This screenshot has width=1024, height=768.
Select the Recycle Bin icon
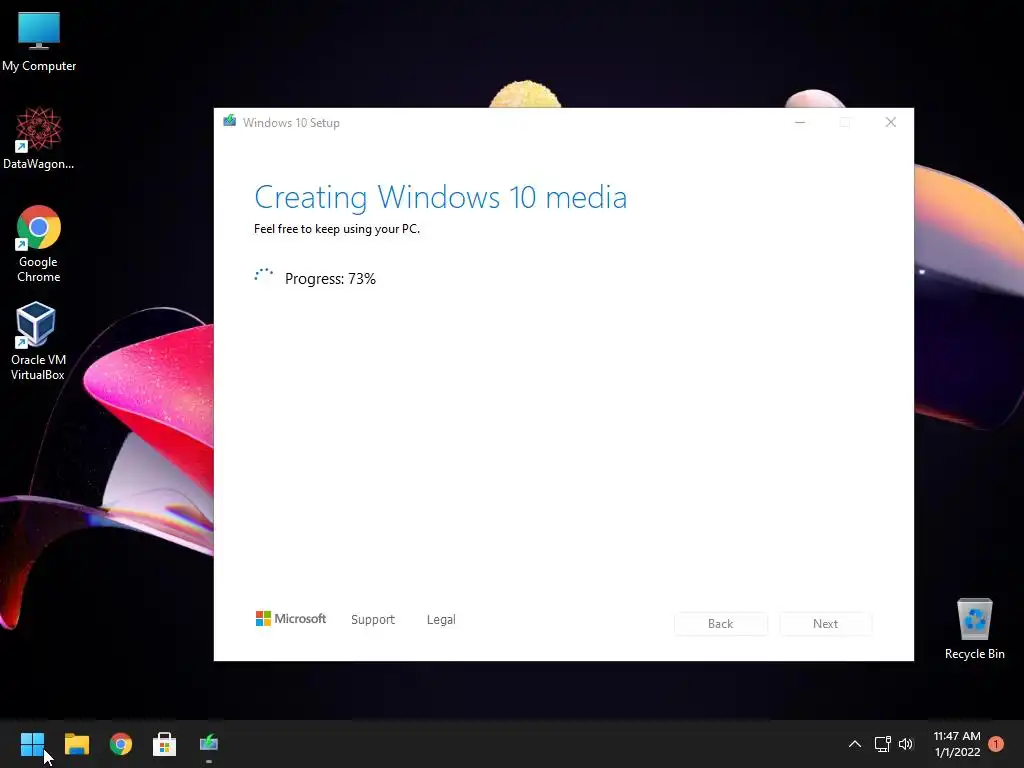[974, 628]
